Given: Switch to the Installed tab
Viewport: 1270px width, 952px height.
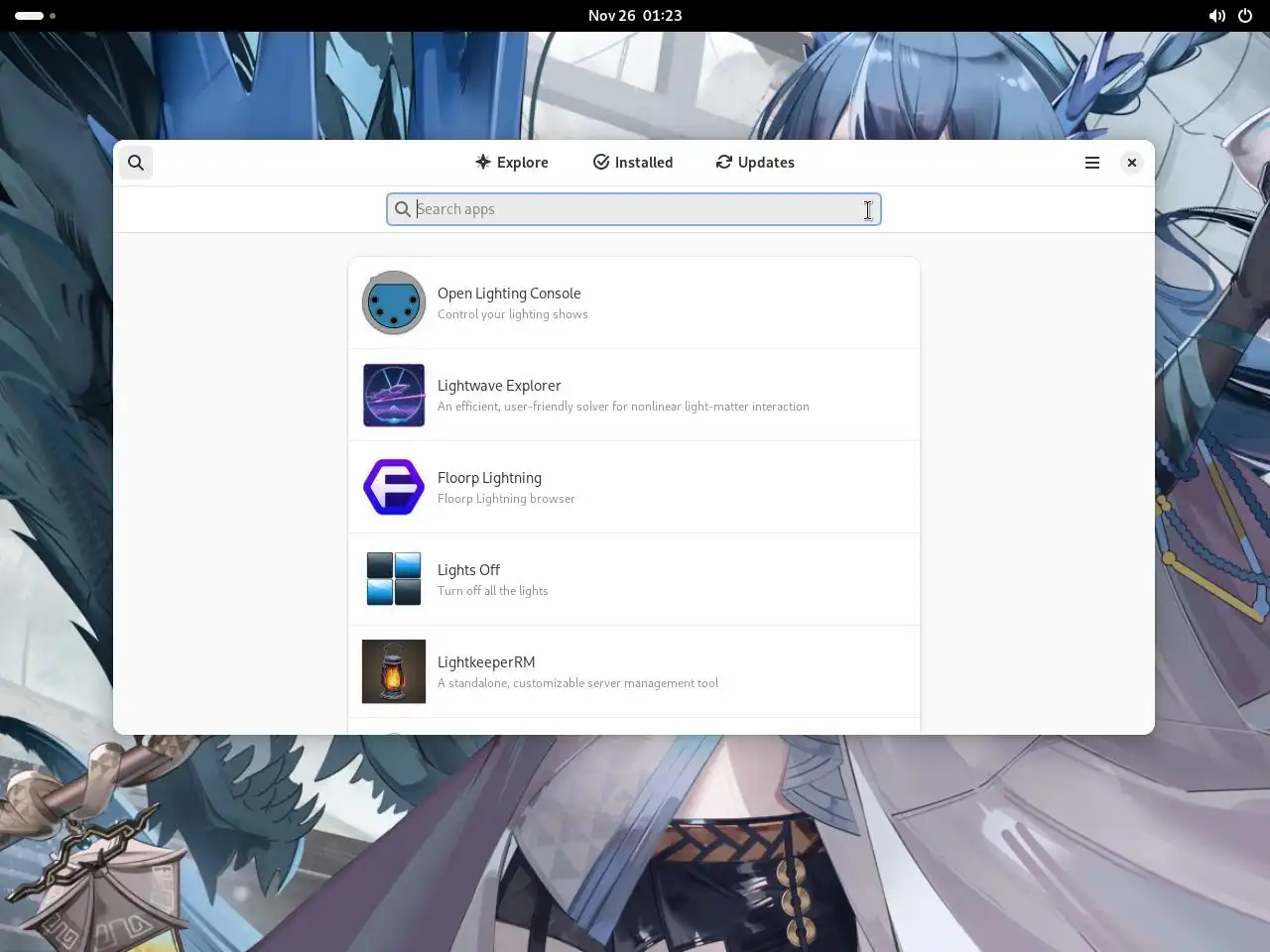Looking at the screenshot, I should 633,163.
